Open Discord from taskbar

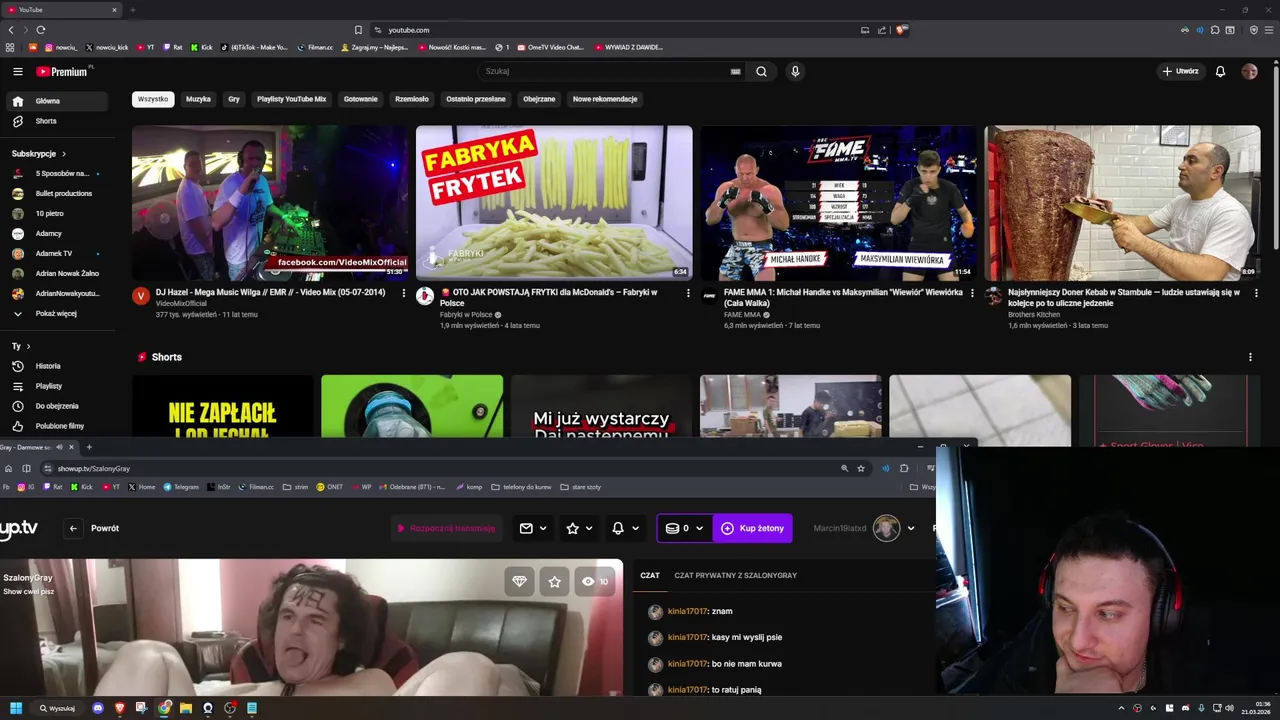(x=98, y=708)
